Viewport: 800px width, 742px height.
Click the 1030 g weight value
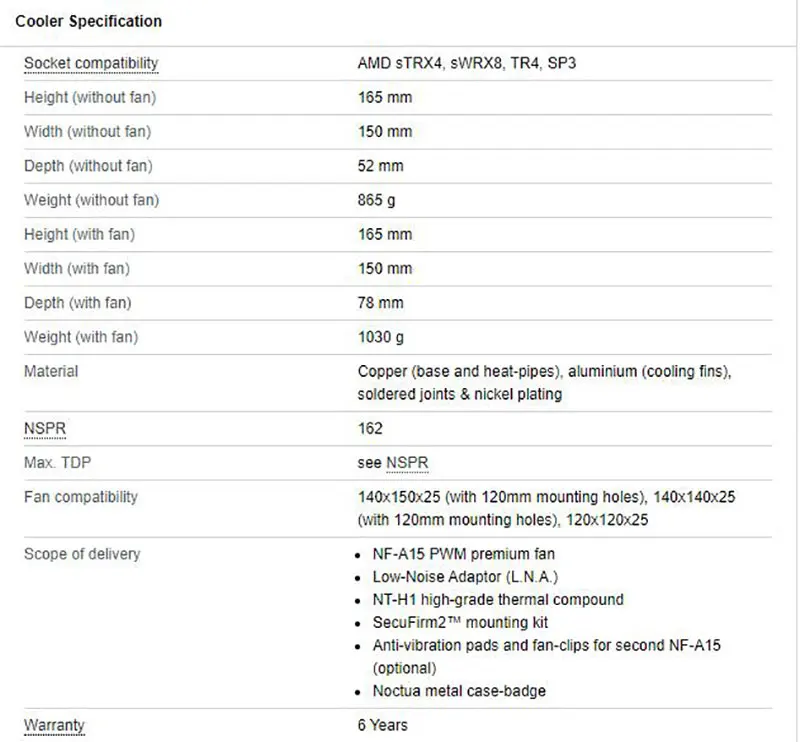coord(381,337)
